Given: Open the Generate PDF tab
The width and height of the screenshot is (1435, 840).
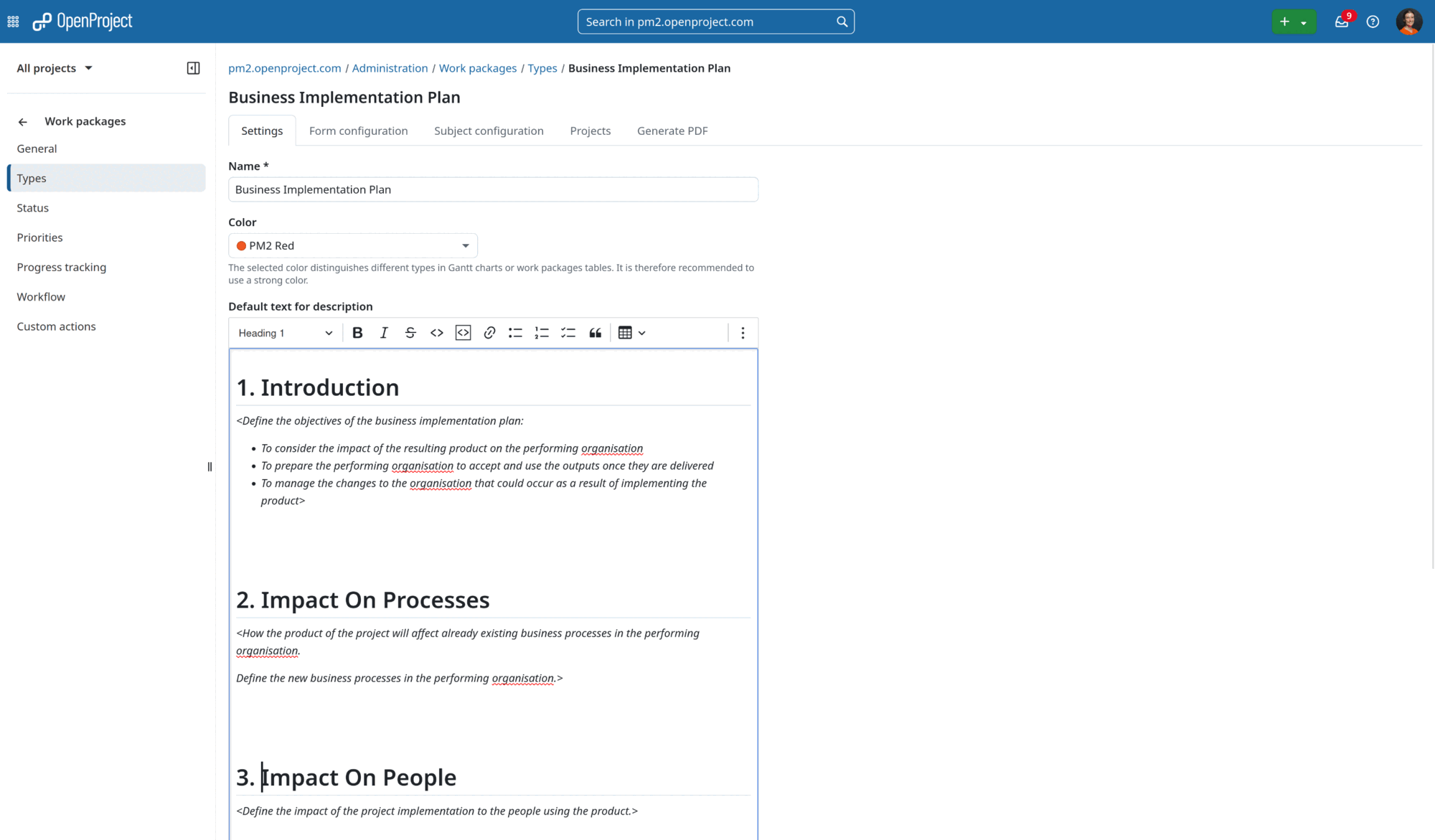Looking at the screenshot, I should (672, 131).
